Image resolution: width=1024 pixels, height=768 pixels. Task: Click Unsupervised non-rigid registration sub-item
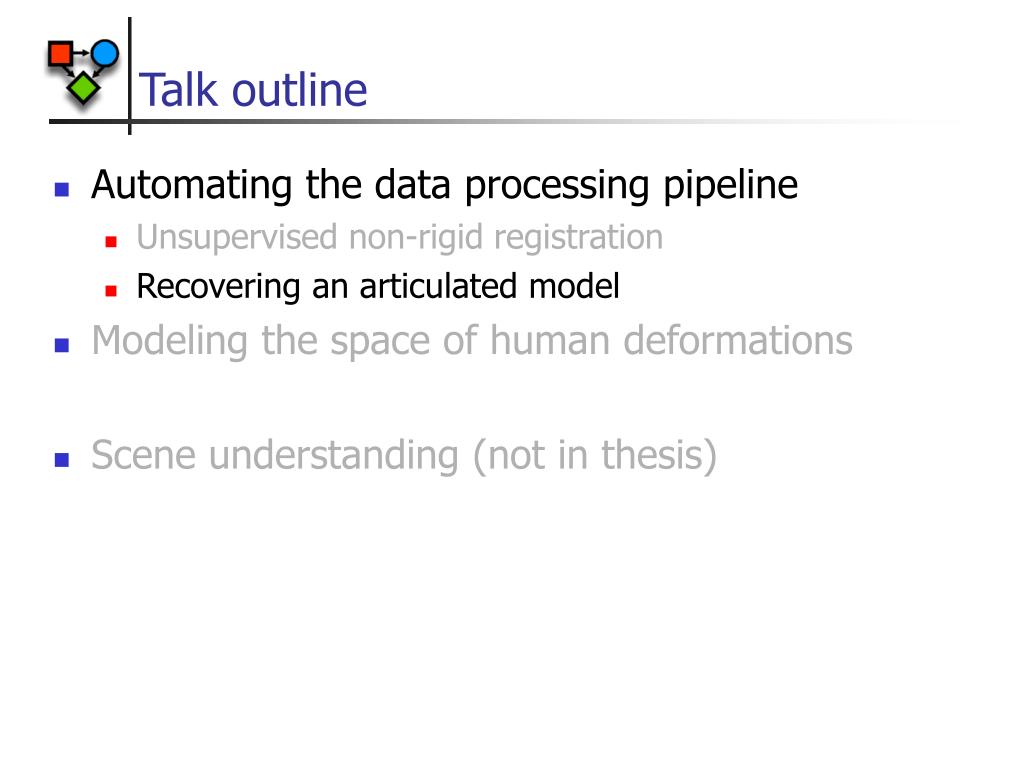[400, 238]
